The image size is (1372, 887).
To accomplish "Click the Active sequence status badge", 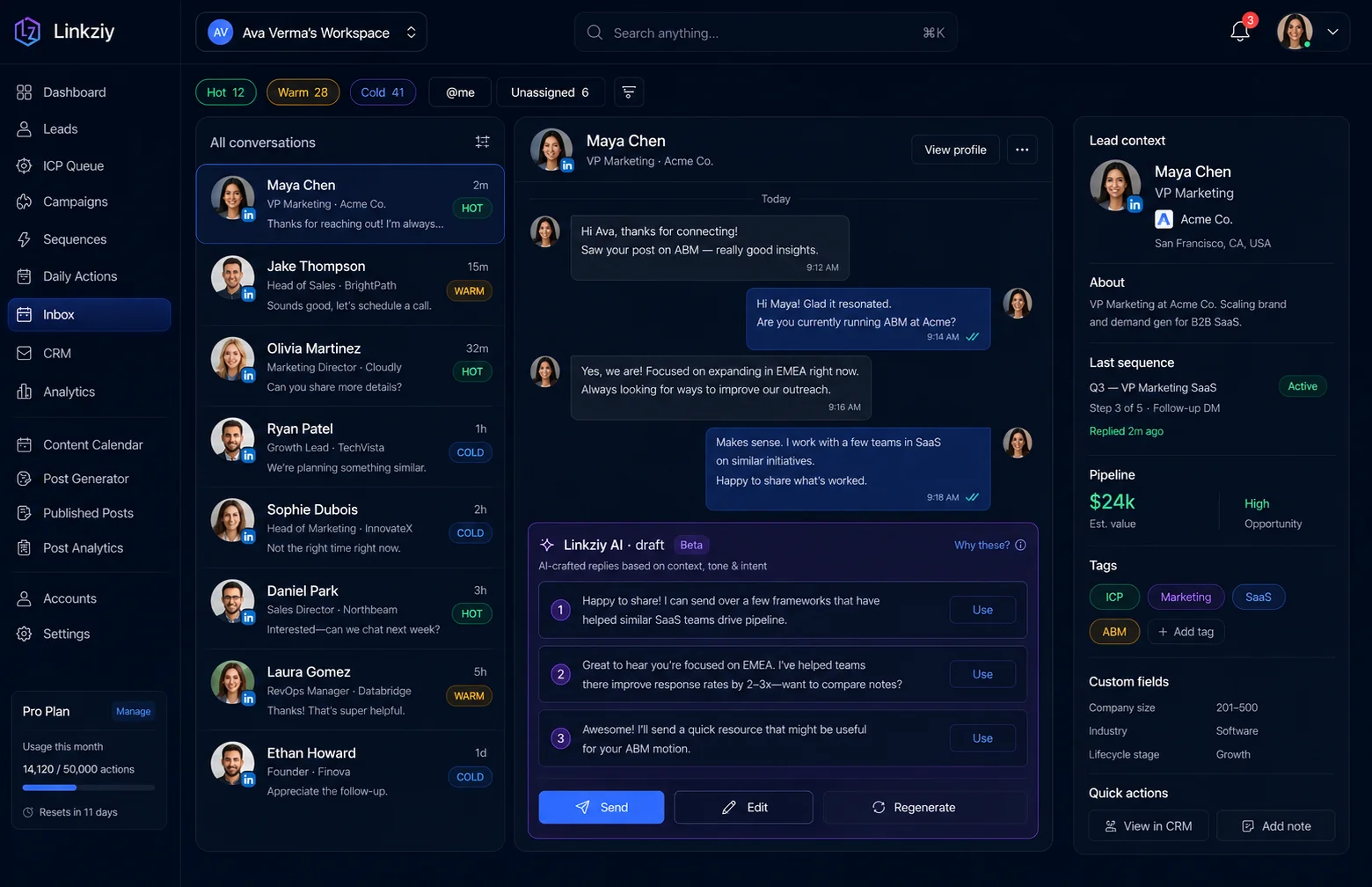I will pos(1303,386).
